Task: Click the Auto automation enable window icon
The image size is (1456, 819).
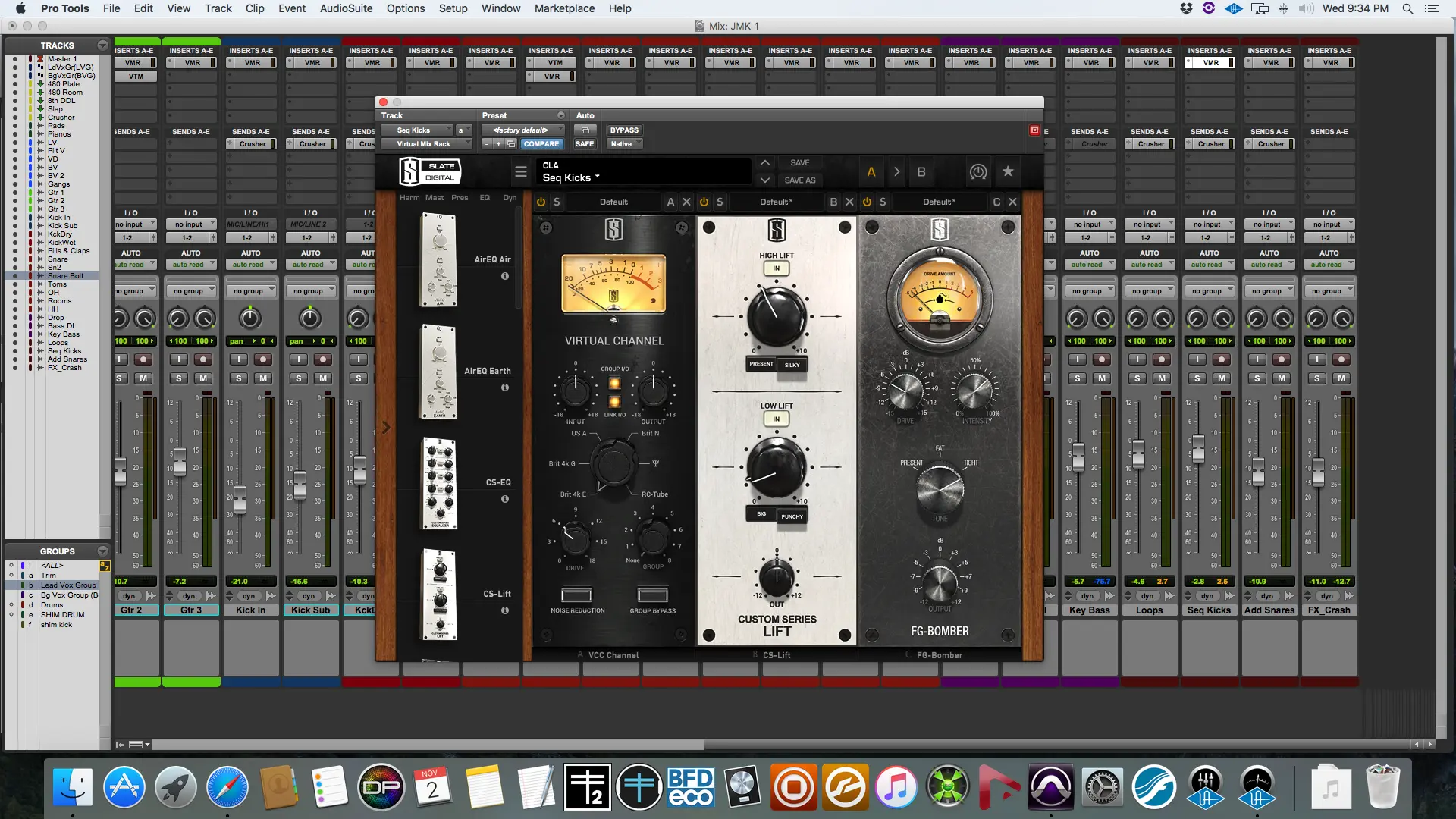Action: click(585, 130)
